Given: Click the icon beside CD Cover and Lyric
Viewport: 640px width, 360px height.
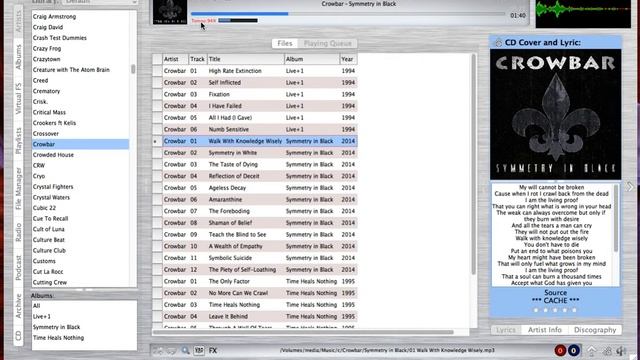Looking at the screenshot, I should 498,42.
